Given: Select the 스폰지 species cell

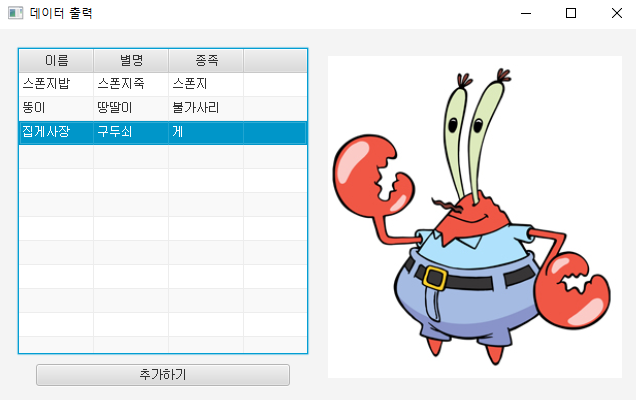Looking at the screenshot, I should tap(206, 84).
